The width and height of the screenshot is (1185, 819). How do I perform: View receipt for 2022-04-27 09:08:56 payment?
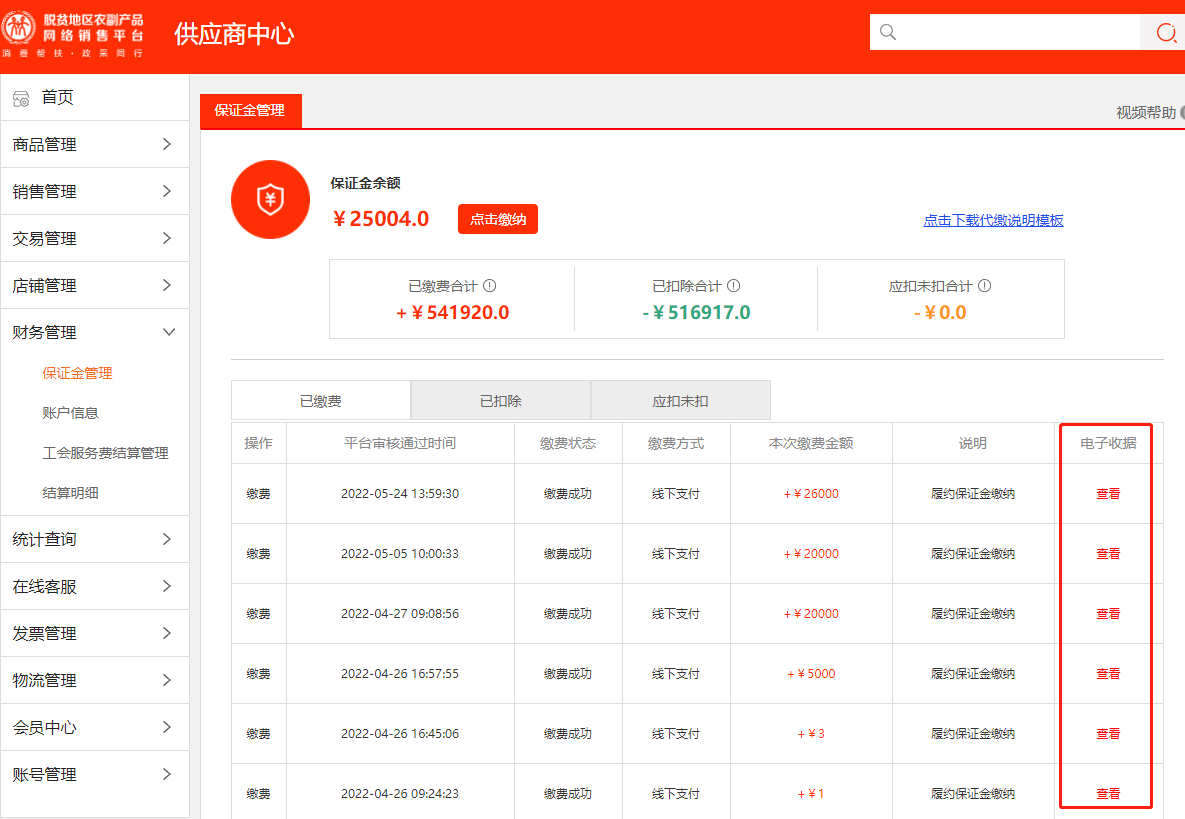click(1108, 613)
